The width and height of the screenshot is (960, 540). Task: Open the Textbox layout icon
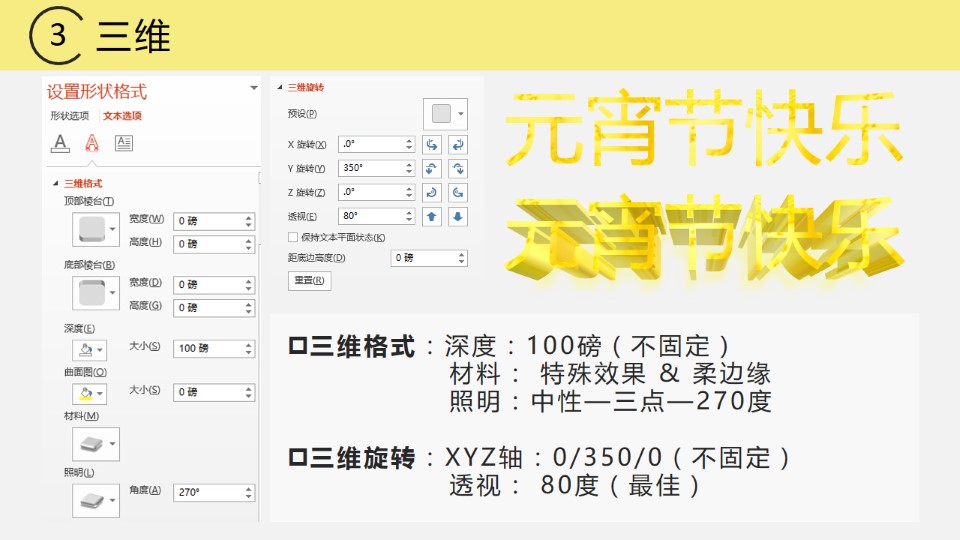[124, 143]
